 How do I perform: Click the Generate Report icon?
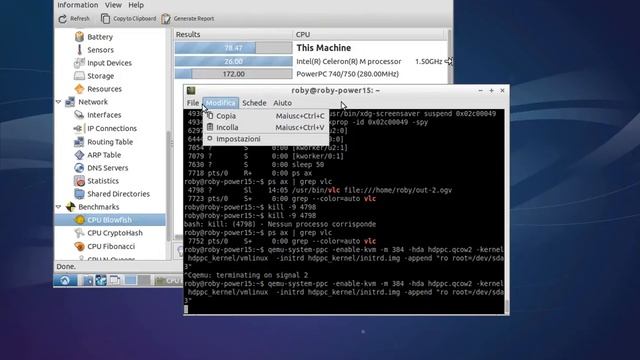pyautogui.click(x=166, y=19)
